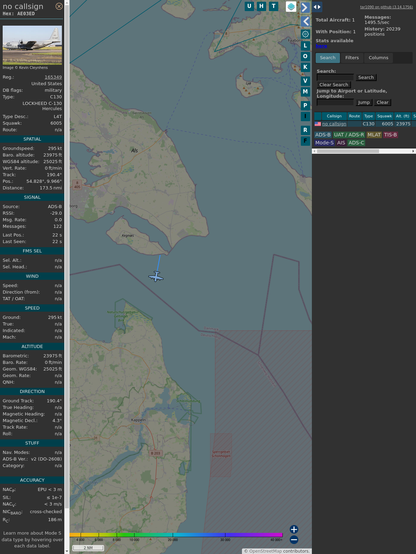Open the aircraft photo thumbnail
This screenshot has width=416, height=554.
point(32,45)
